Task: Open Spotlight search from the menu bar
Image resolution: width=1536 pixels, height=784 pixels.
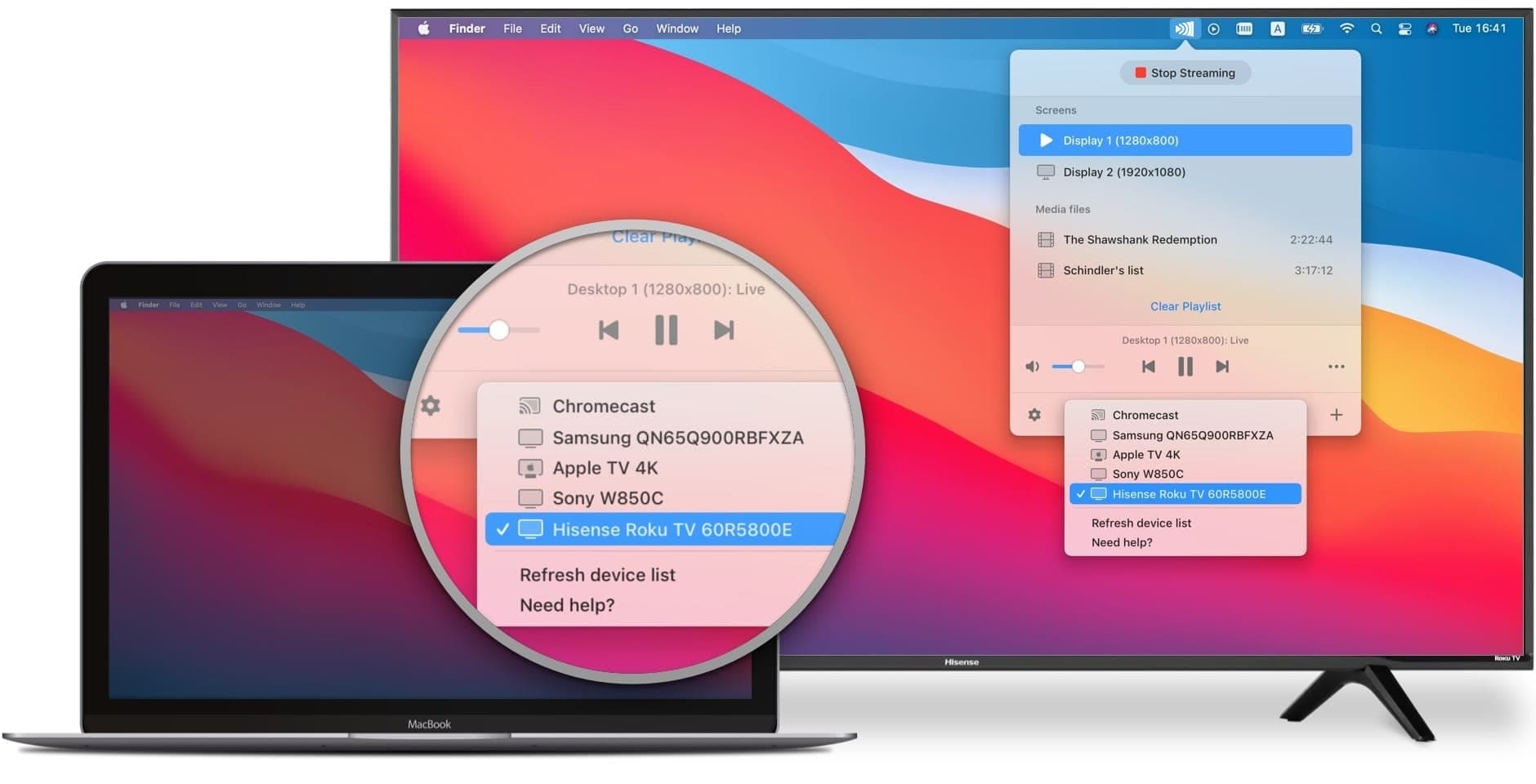Action: 1377,29
